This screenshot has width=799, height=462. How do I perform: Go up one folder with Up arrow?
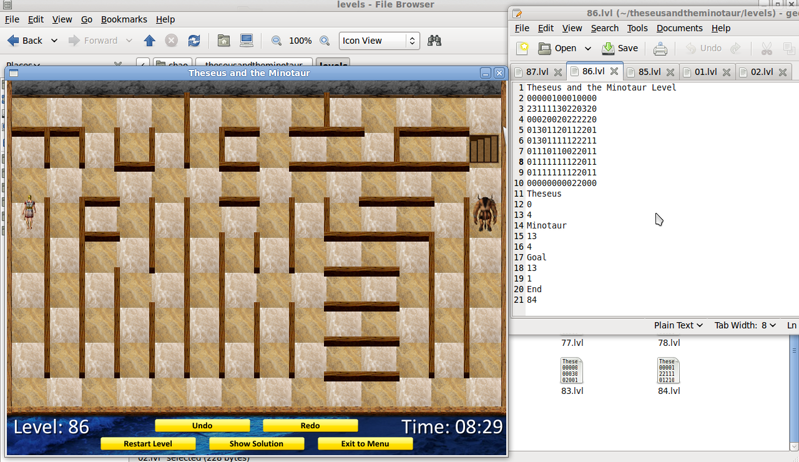pos(149,41)
